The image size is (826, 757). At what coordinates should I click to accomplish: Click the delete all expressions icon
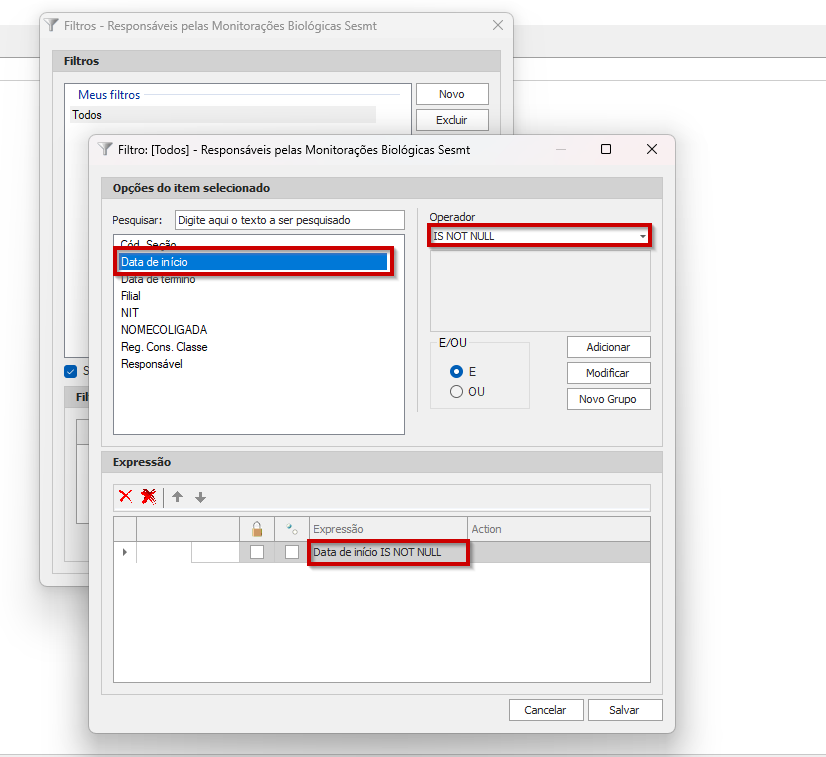point(149,497)
